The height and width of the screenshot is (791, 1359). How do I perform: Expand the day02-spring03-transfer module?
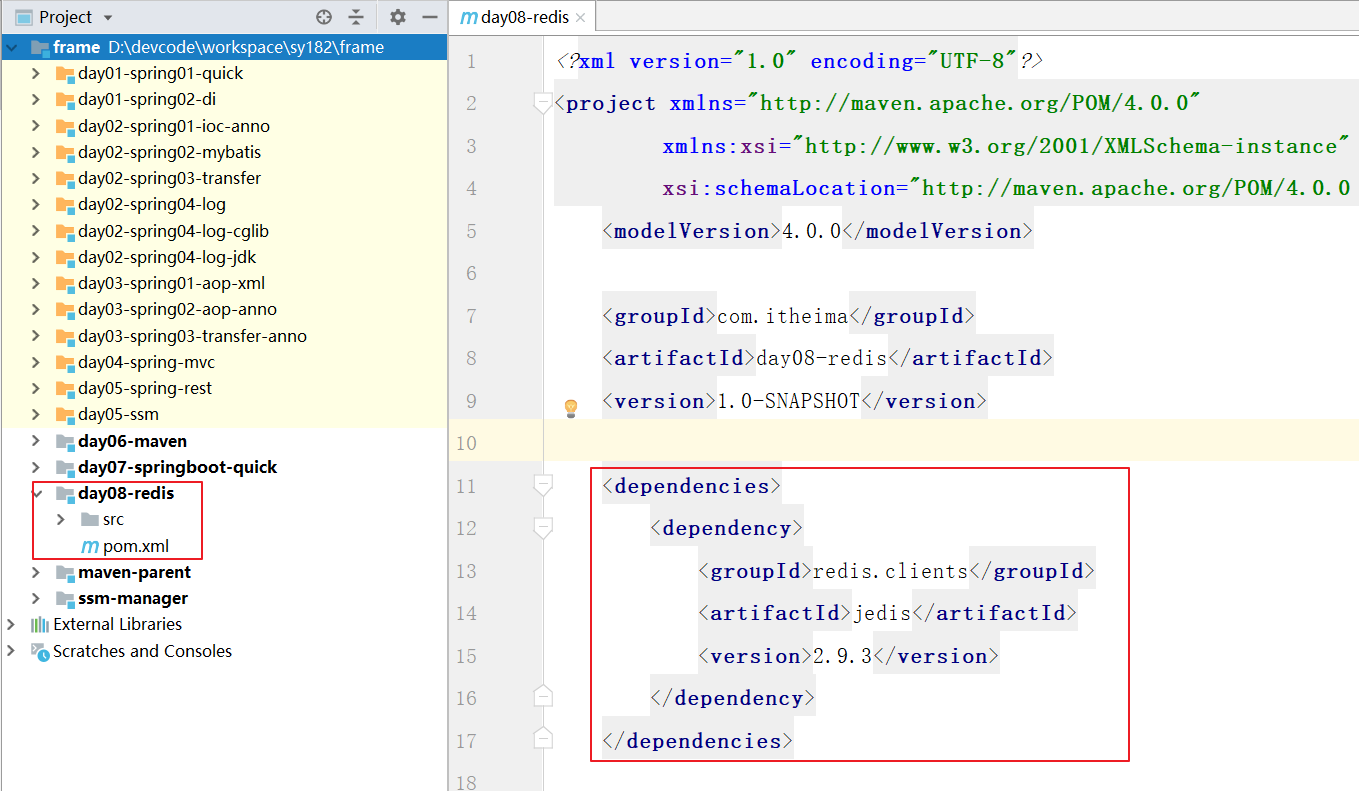pos(36,178)
